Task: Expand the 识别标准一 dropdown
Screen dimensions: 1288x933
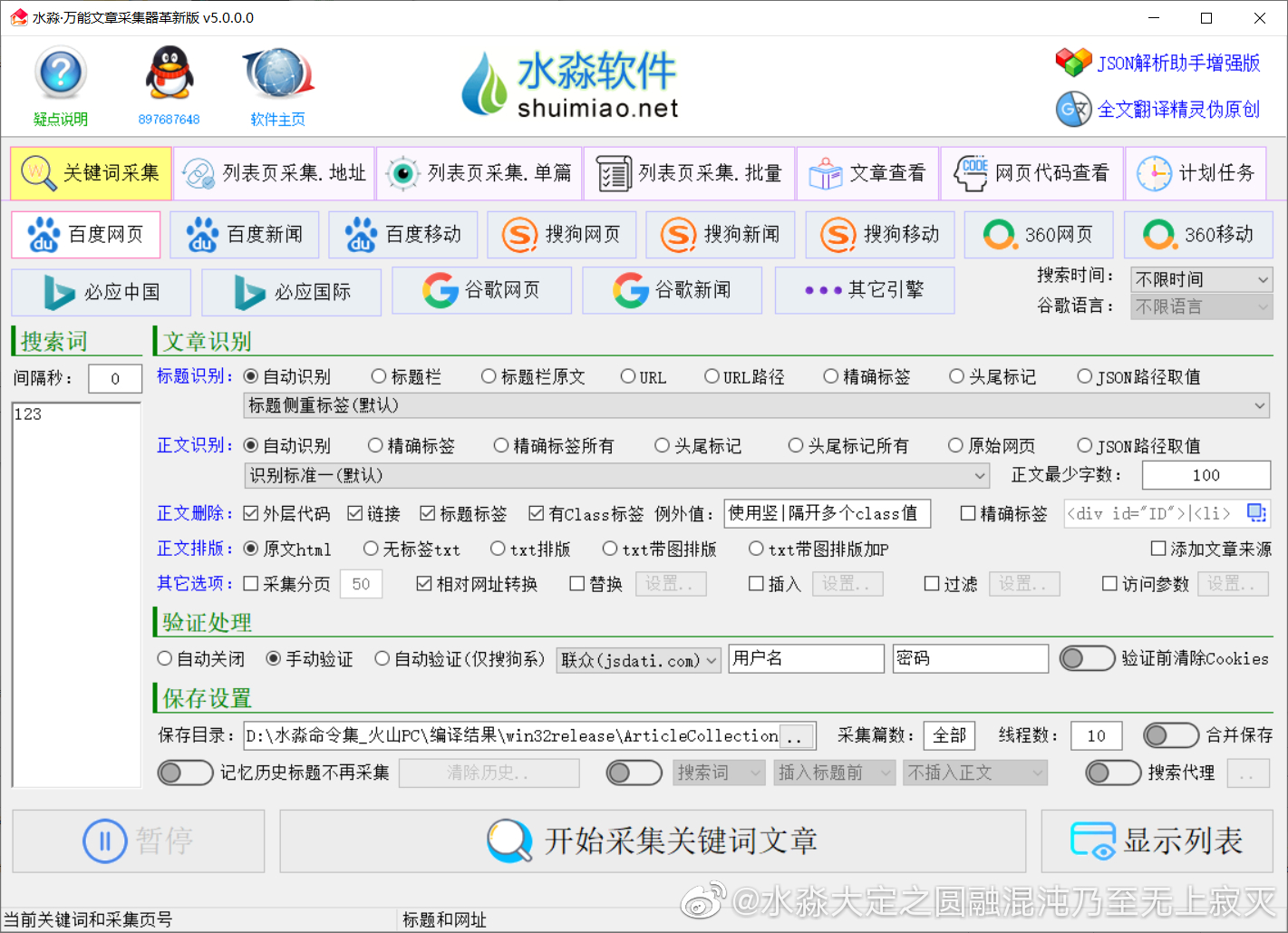Action: (979, 475)
